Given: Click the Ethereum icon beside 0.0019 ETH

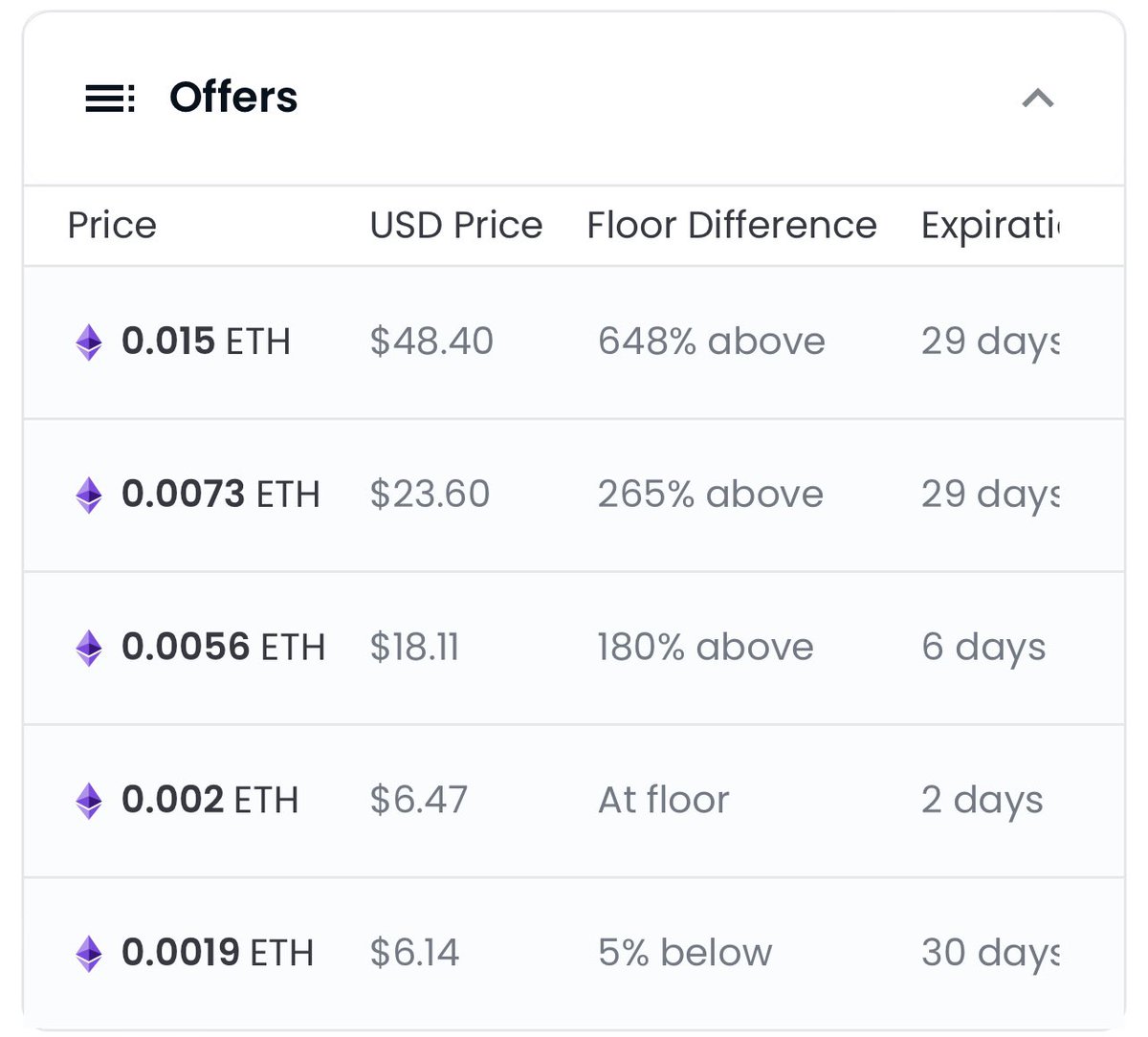Looking at the screenshot, I should pos(89,953).
